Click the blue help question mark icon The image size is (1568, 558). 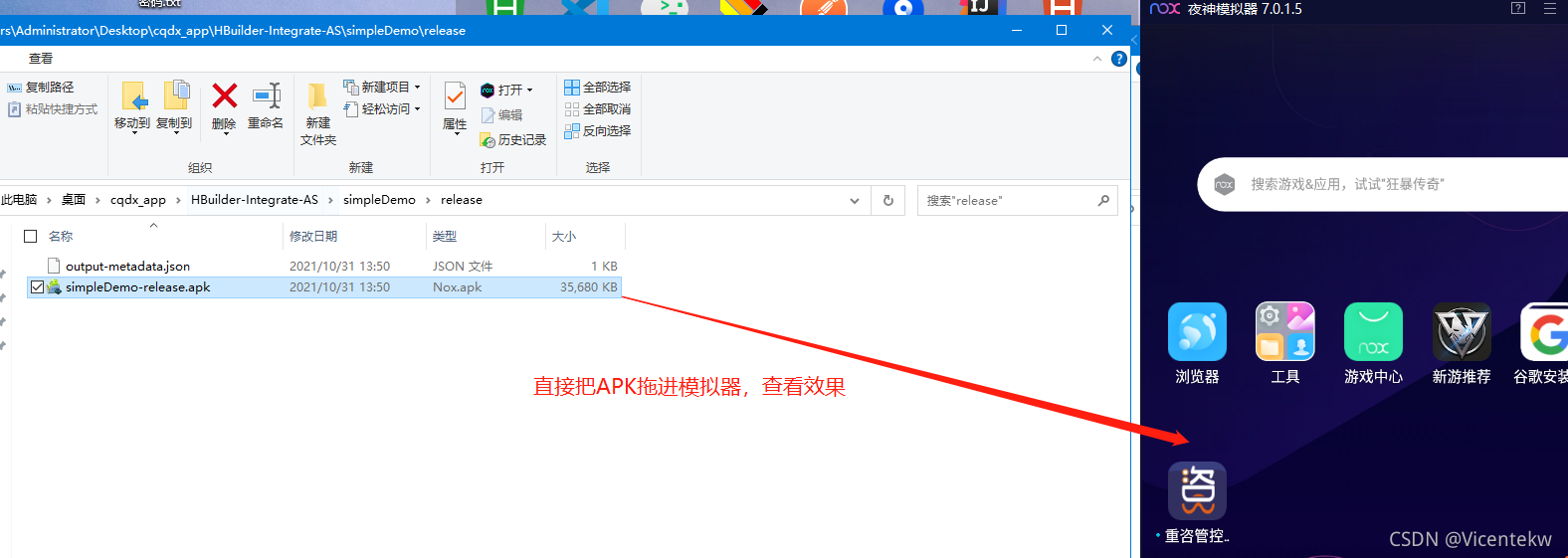[1119, 59]
